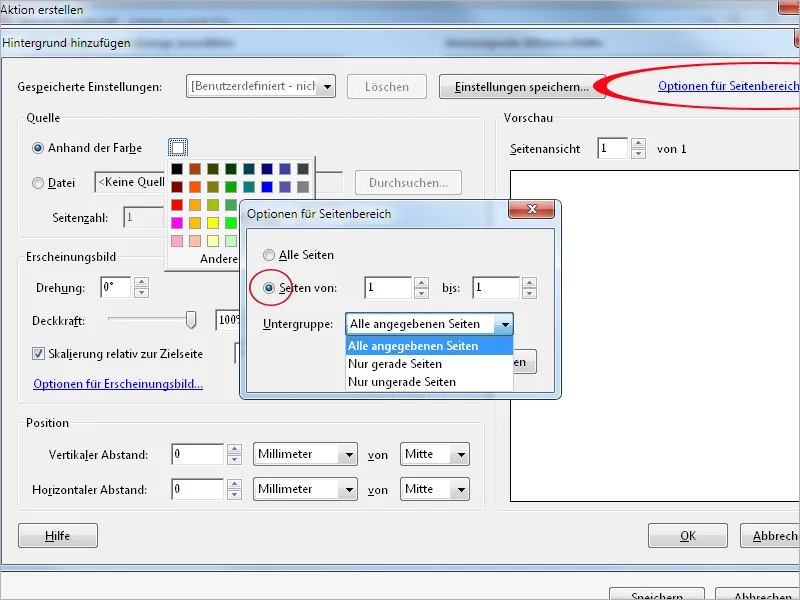Pick the navy blue swatch in top row
Viewport: 800px width, 600px height.
267,169
